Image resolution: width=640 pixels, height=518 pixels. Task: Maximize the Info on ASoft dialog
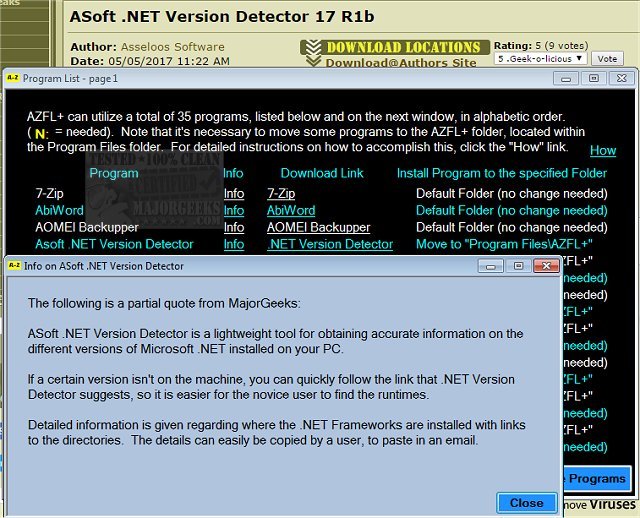pyautogui.click(x=518, y=266)
